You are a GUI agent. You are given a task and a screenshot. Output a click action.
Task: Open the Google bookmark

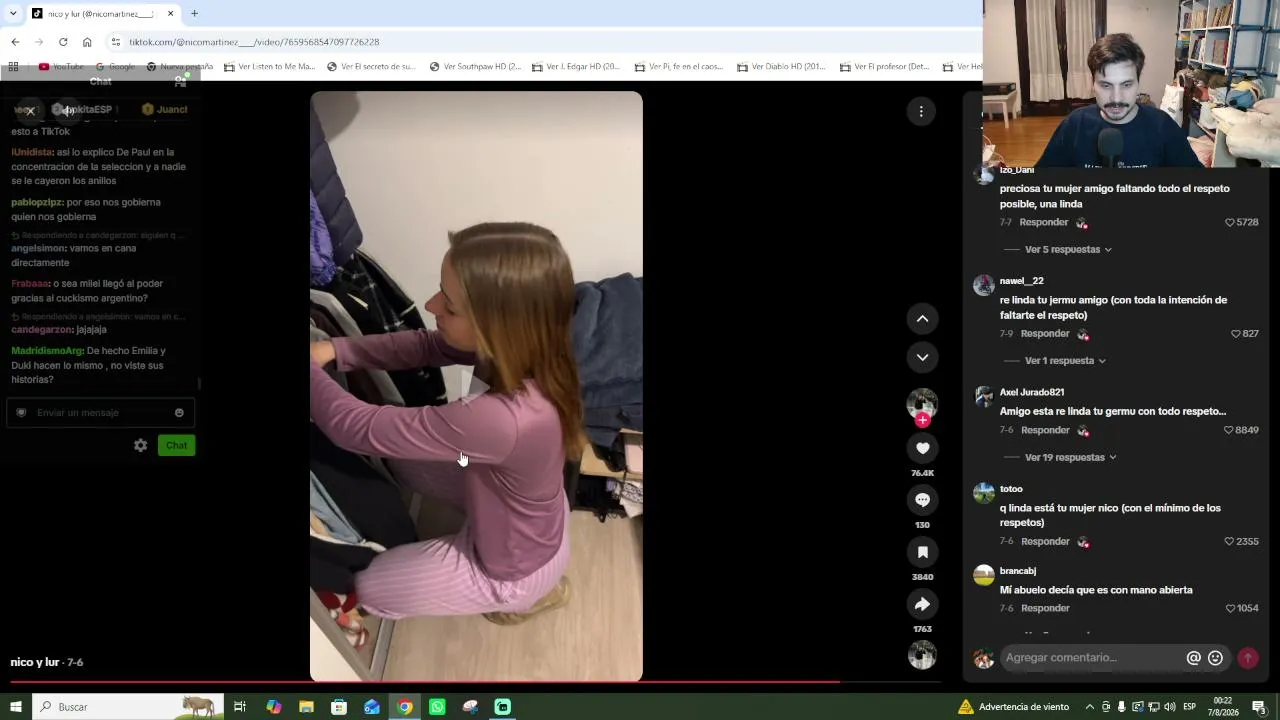coord(115,67)
